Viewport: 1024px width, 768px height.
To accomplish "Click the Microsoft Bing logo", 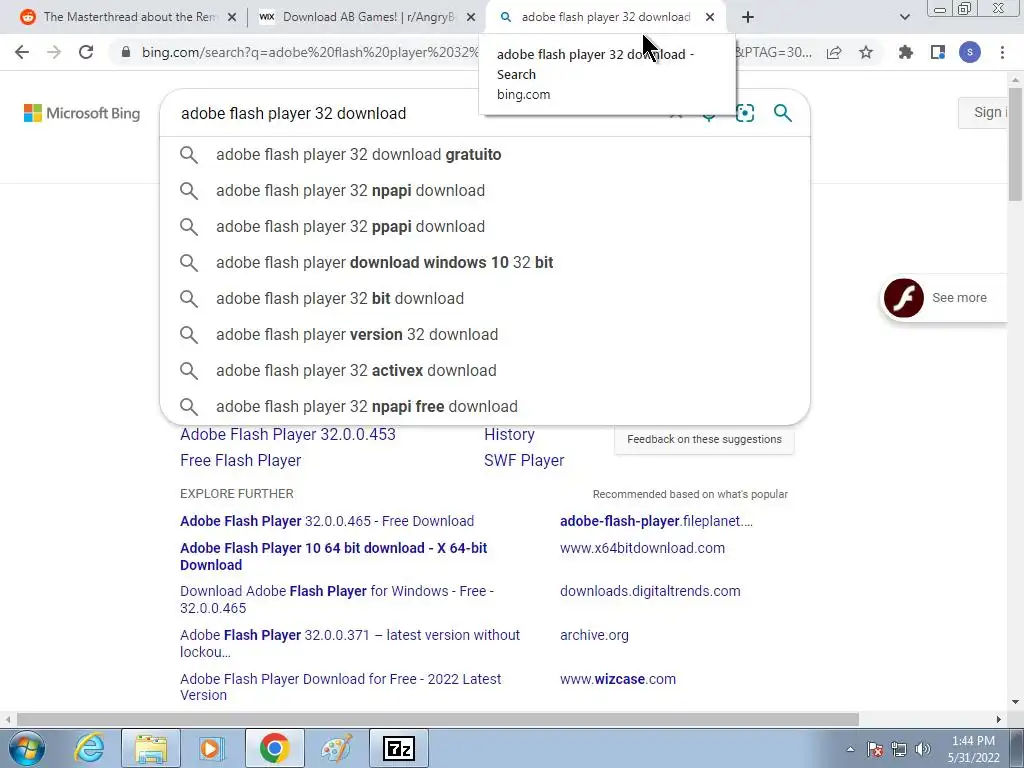I will (82, 113).
